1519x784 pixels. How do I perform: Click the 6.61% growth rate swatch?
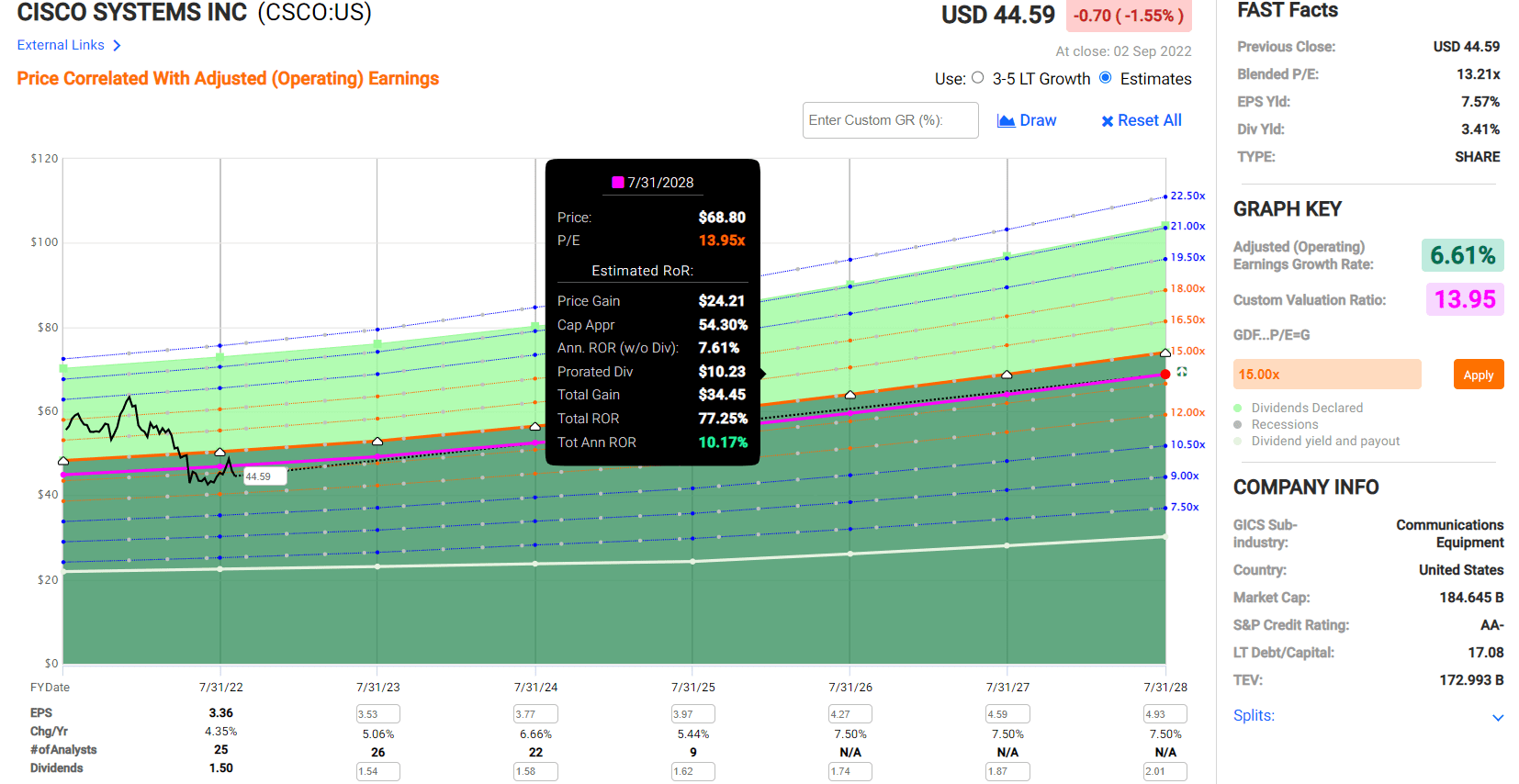coord(1462,255)
